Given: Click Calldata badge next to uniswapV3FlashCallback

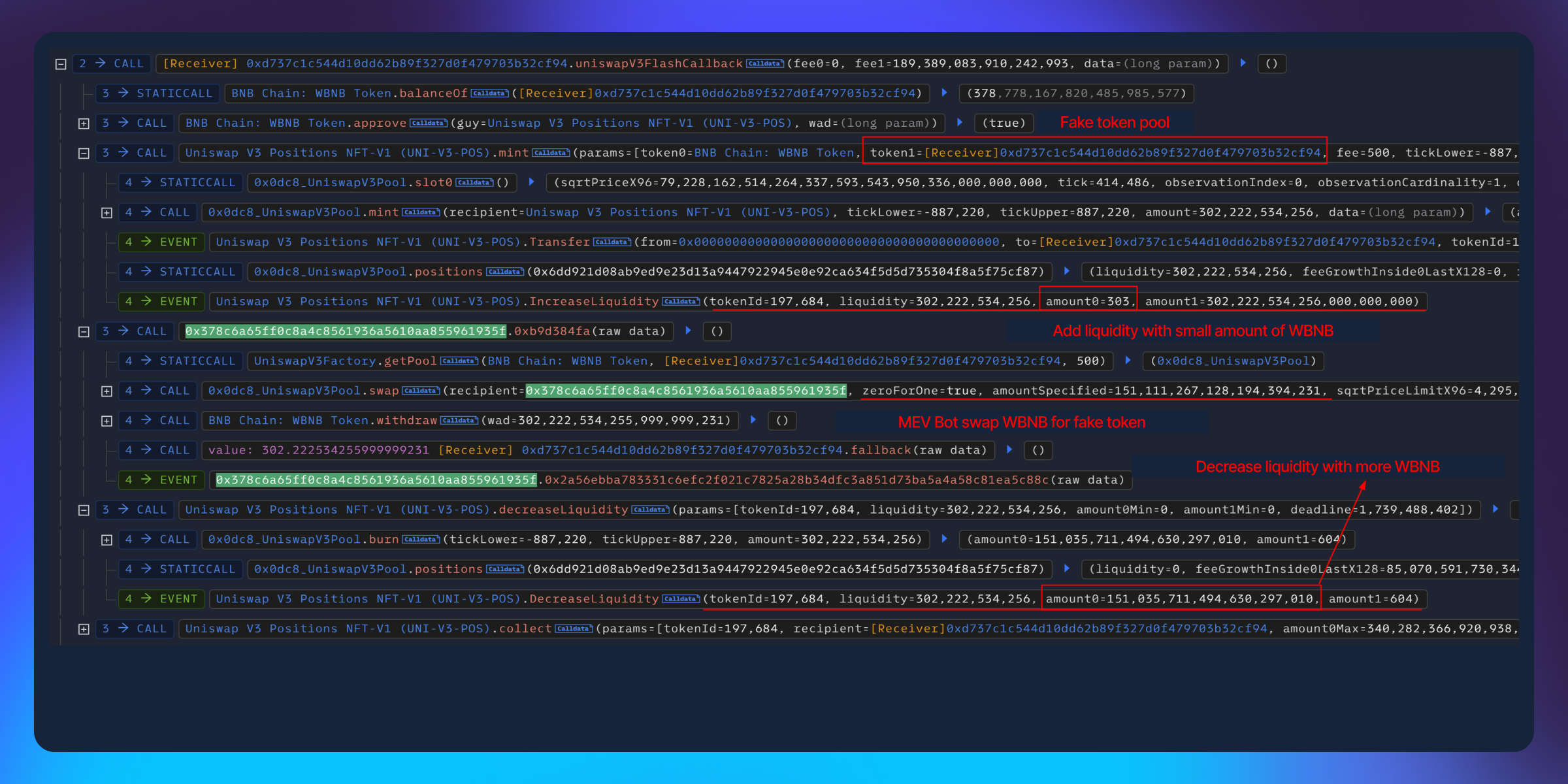Looking at the screenshot, I should click(x=764, y=64).
